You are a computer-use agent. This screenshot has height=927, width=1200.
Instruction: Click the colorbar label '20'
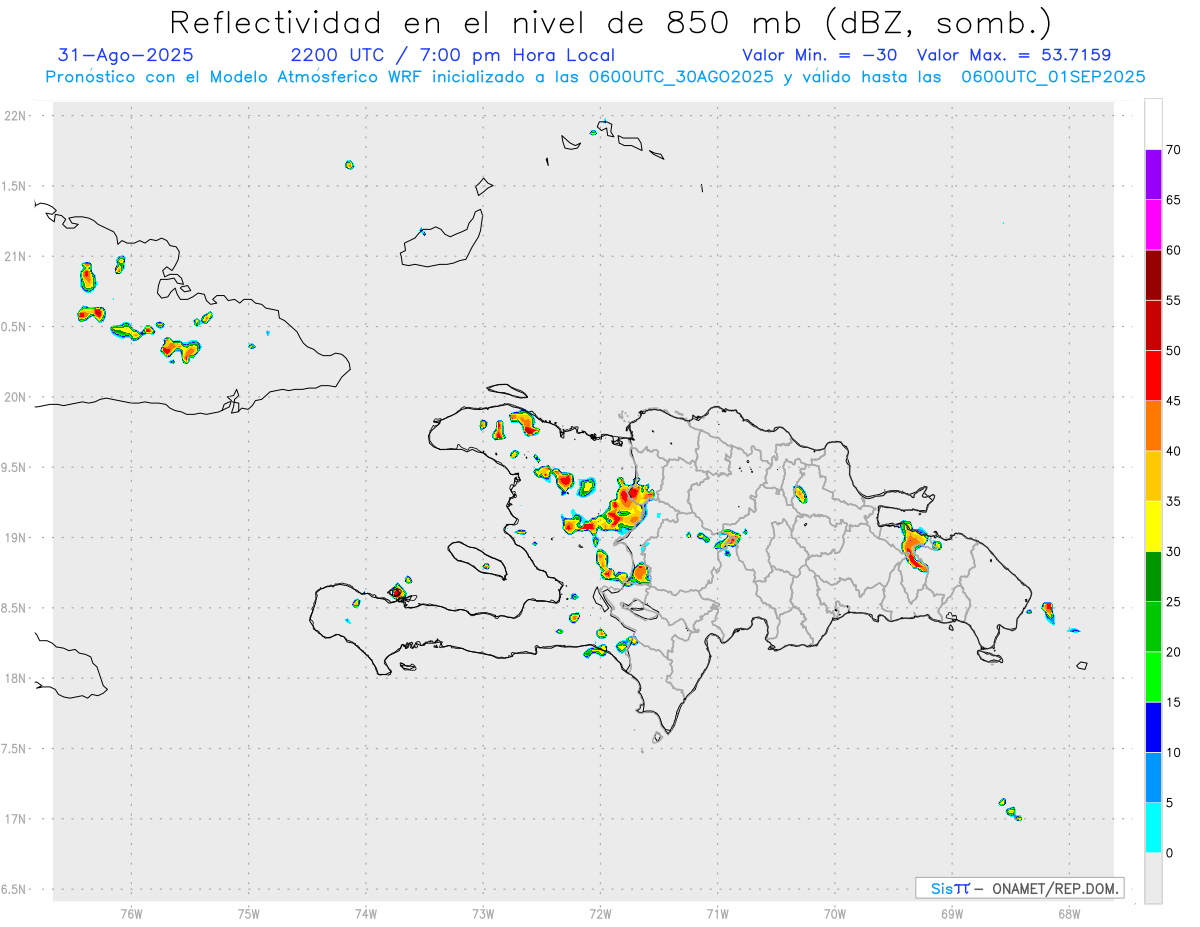click(x=1174, y=652)
